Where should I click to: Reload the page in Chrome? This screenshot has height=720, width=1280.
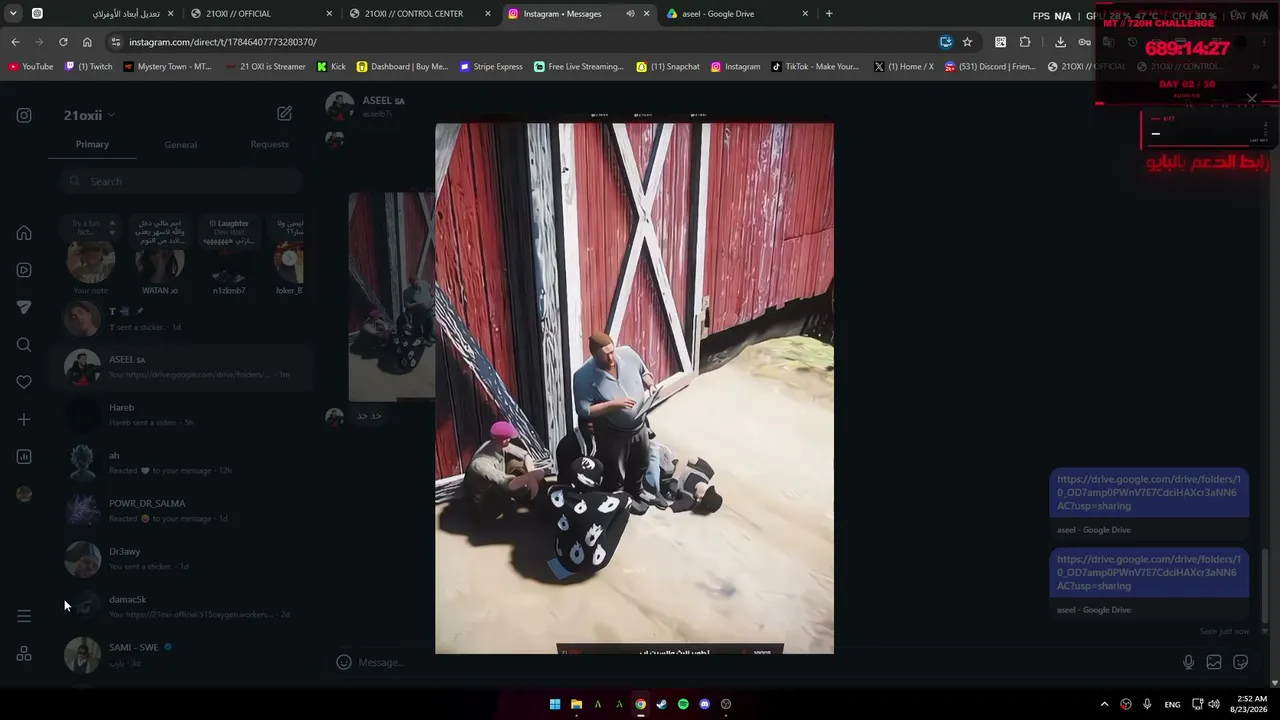[63, 42]
